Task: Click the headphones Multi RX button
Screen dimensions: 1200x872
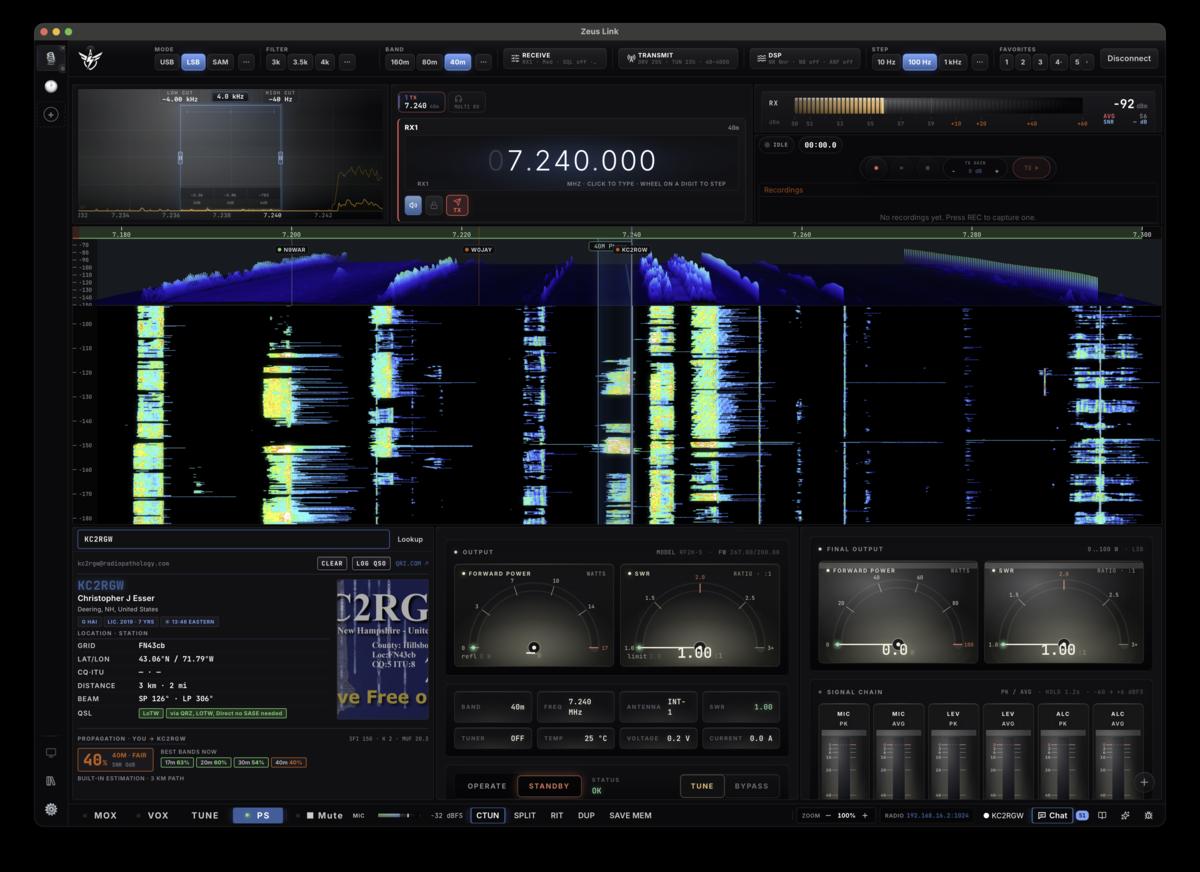Action: [x=465, y=102]
